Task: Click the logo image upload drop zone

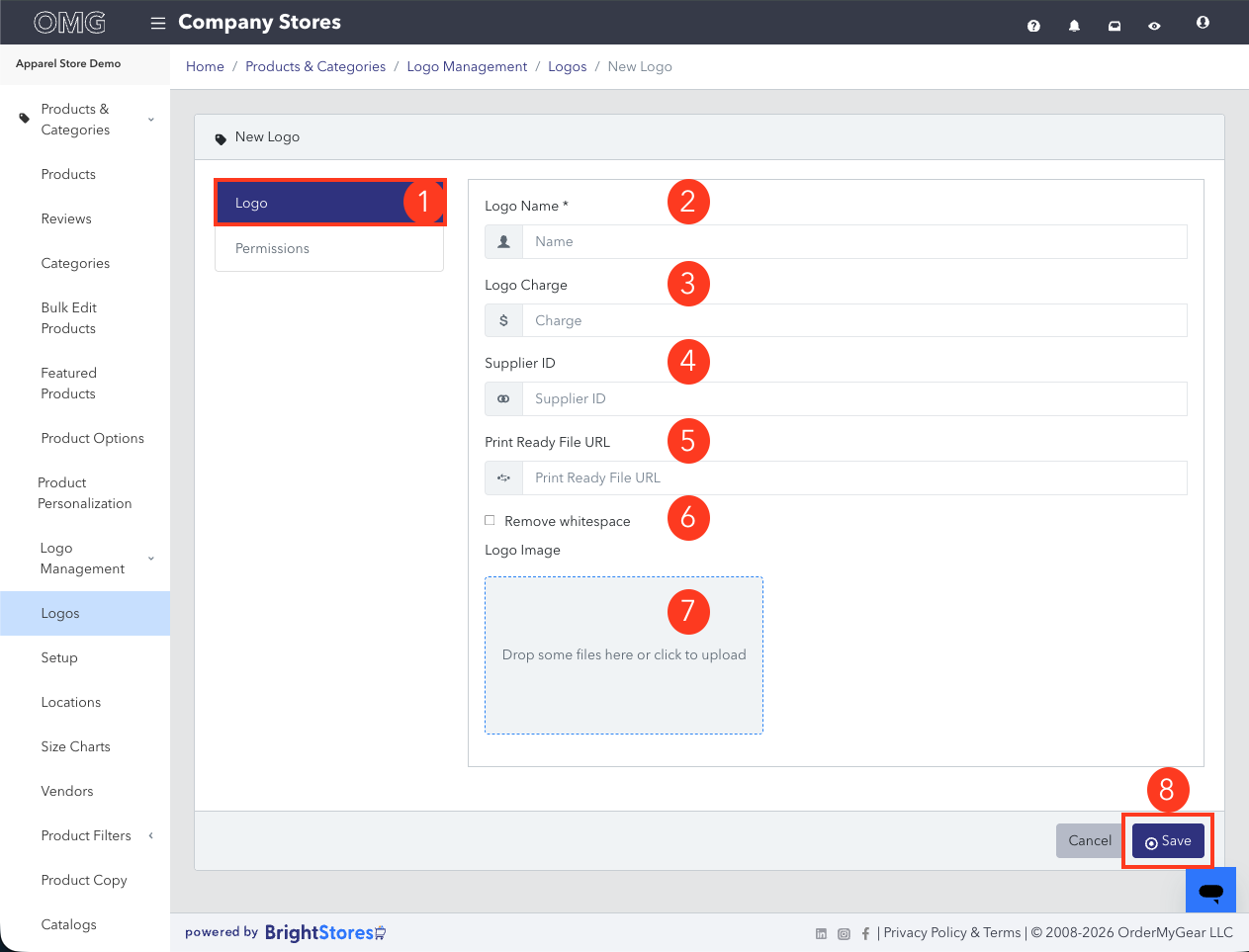Action: [624, 655]
